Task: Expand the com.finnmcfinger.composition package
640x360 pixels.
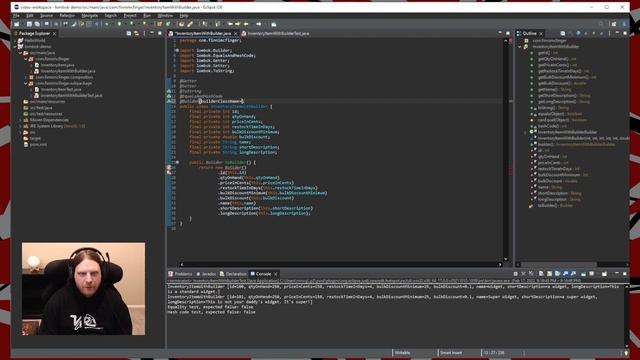Action: [26, 77]
